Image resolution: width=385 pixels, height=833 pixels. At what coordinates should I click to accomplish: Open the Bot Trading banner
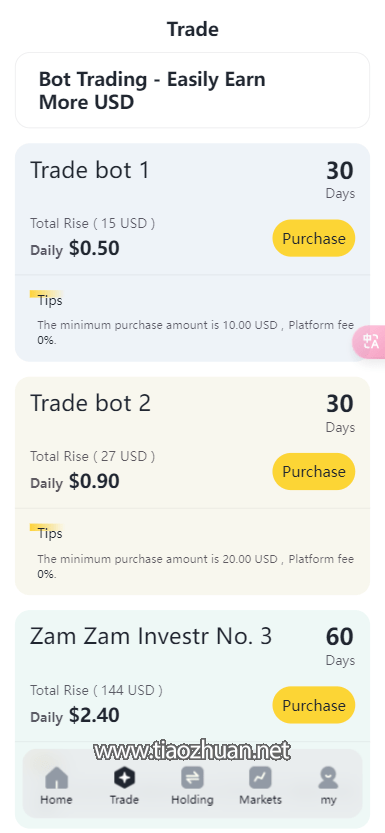pos(192,90)
